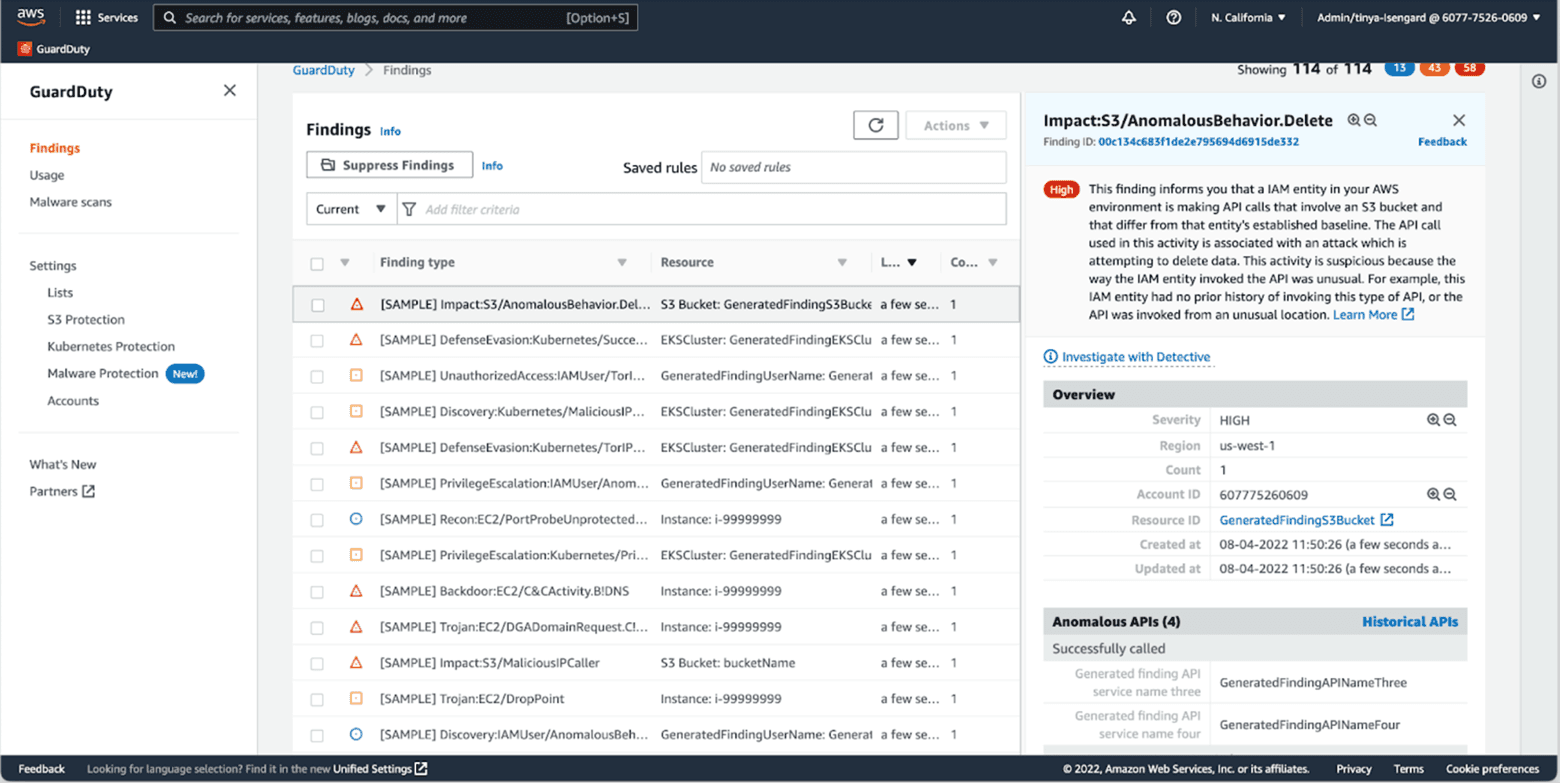Click the Investigate with Detective info icon

(1050, 356)
